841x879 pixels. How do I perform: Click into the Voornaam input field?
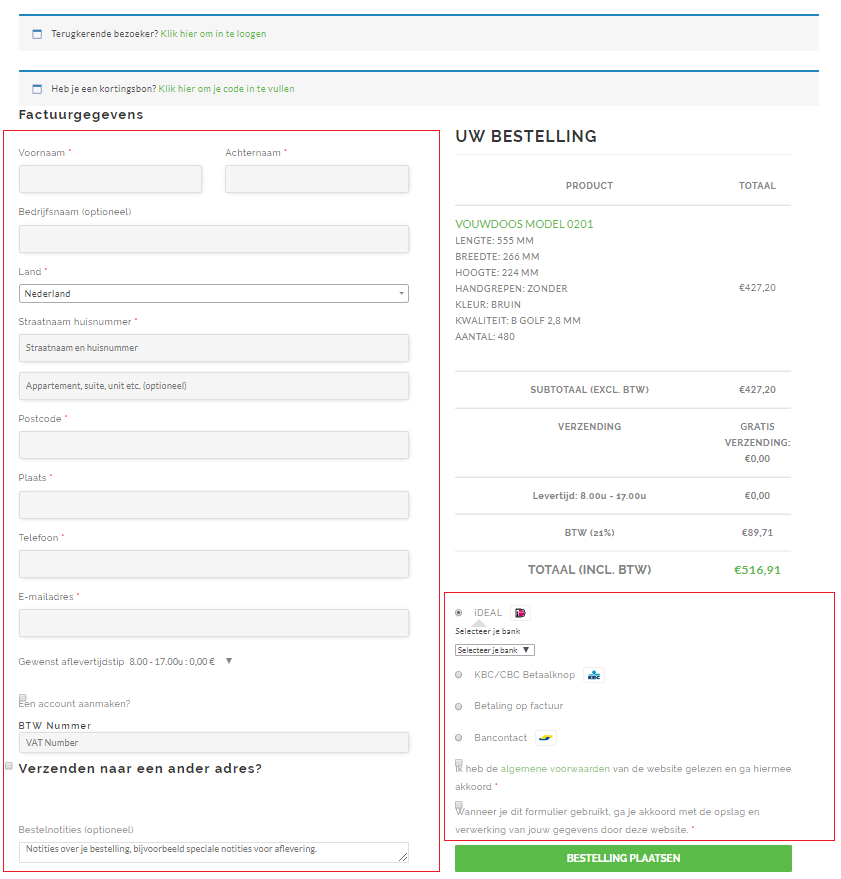110,179
